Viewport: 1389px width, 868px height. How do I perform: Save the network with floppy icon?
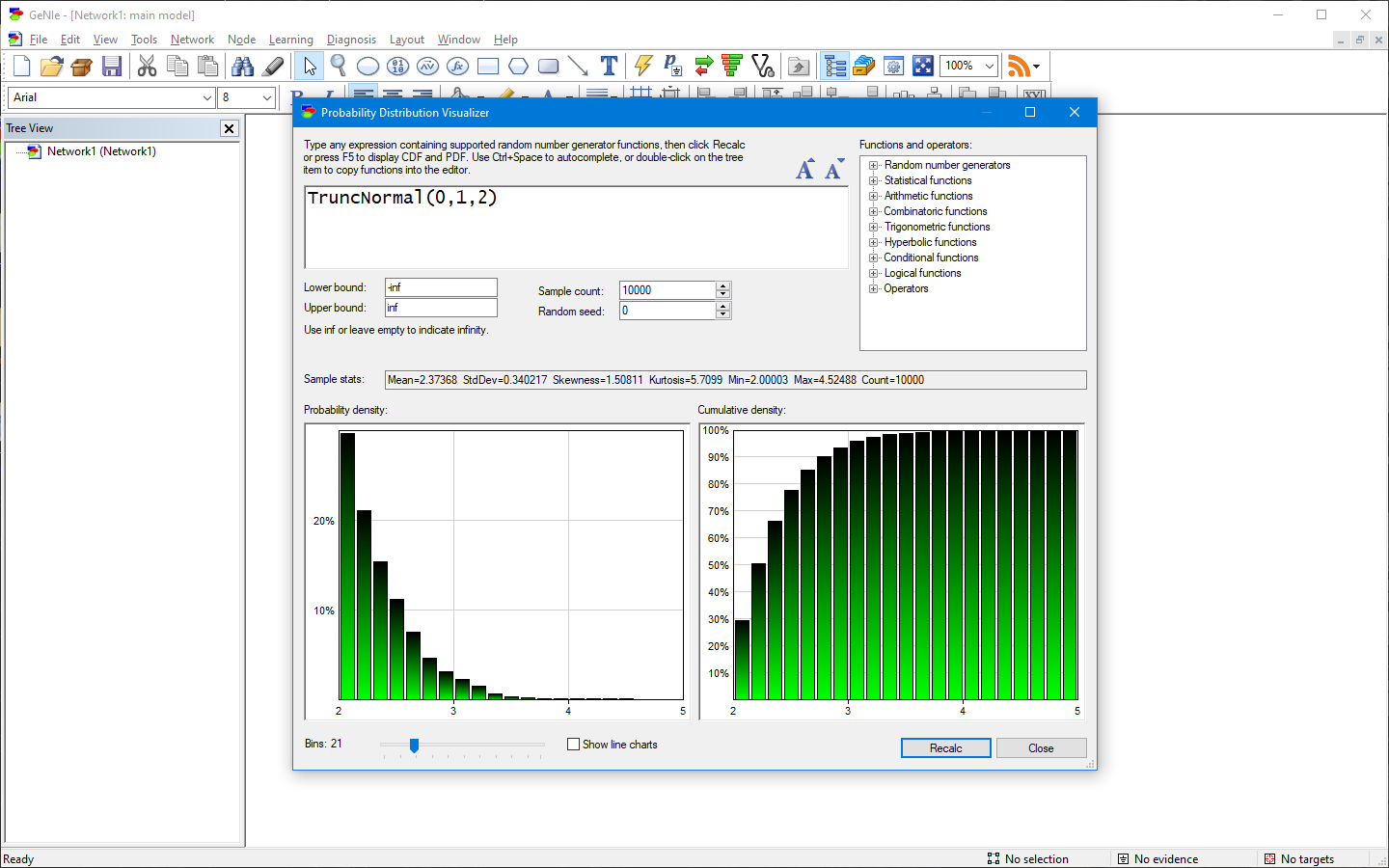coord(112,66)
